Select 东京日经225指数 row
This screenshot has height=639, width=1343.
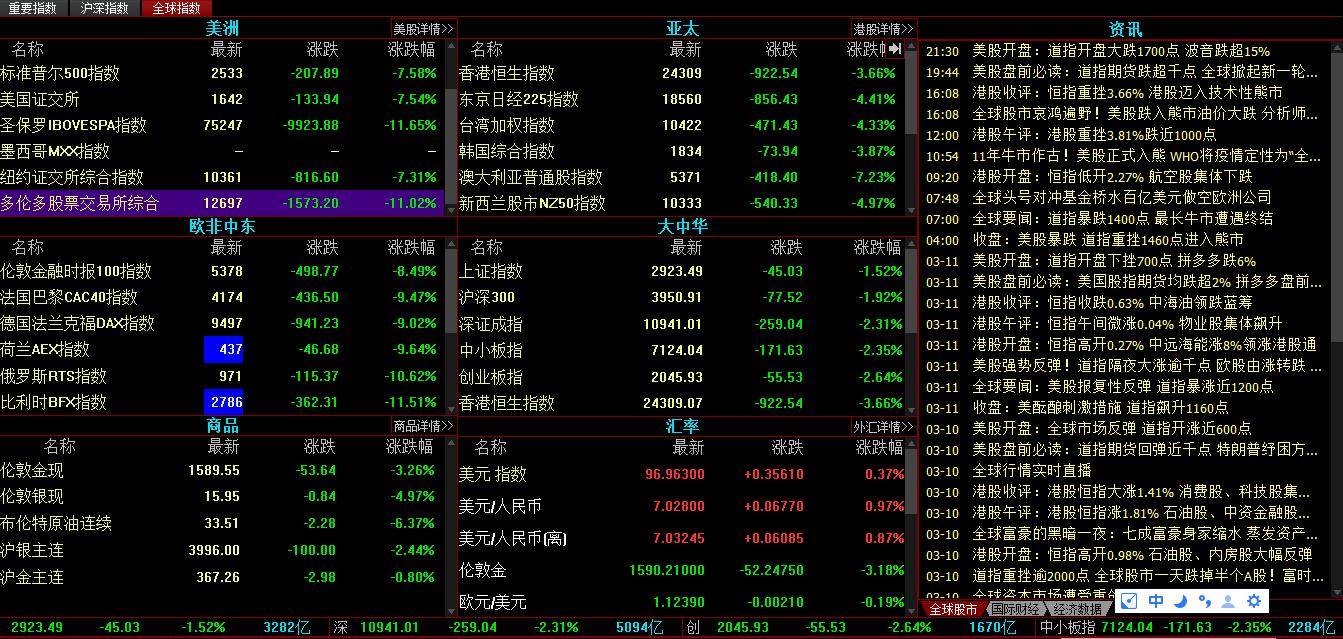(681, 99)
